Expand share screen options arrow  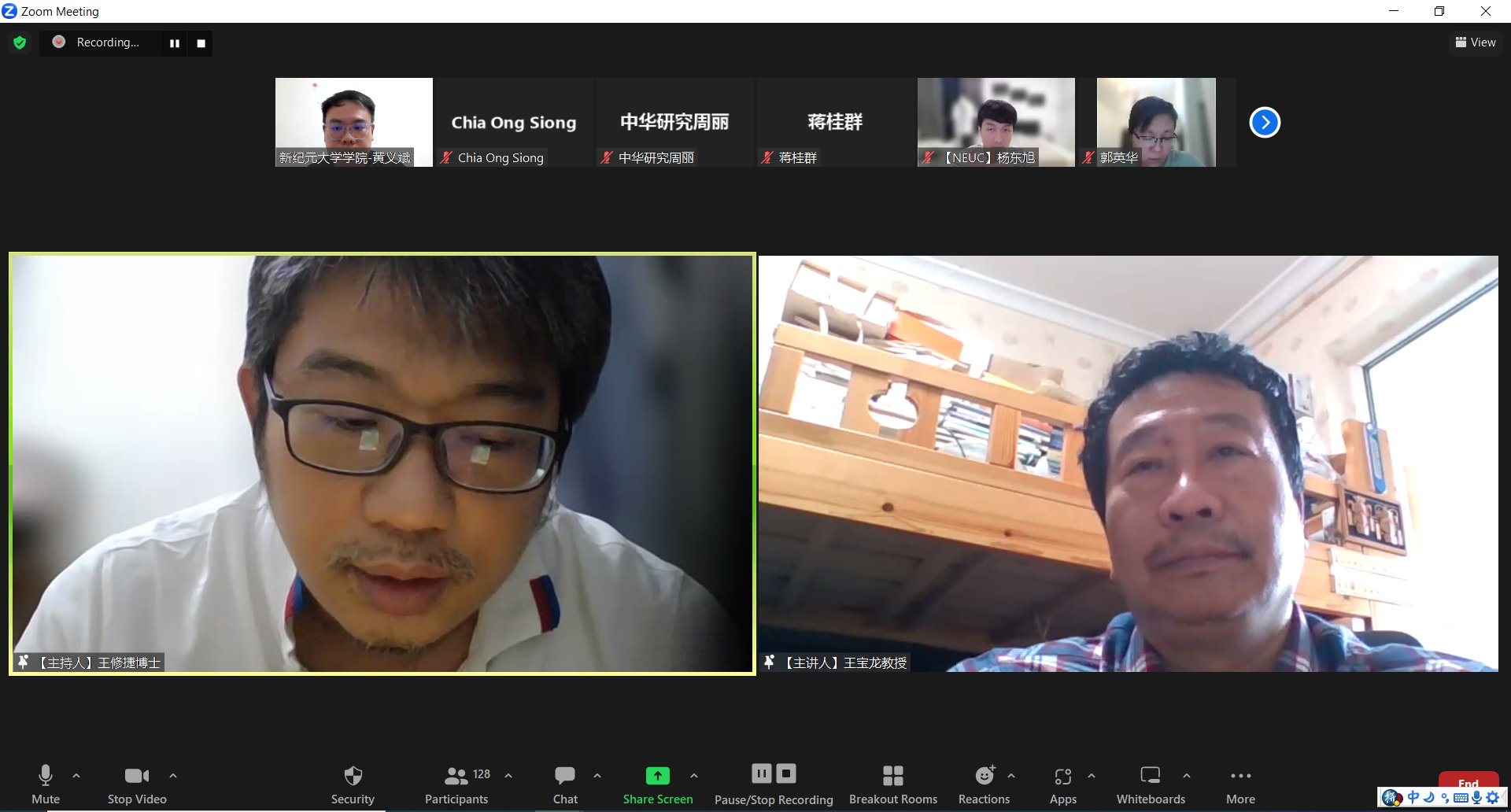point(694,776)
